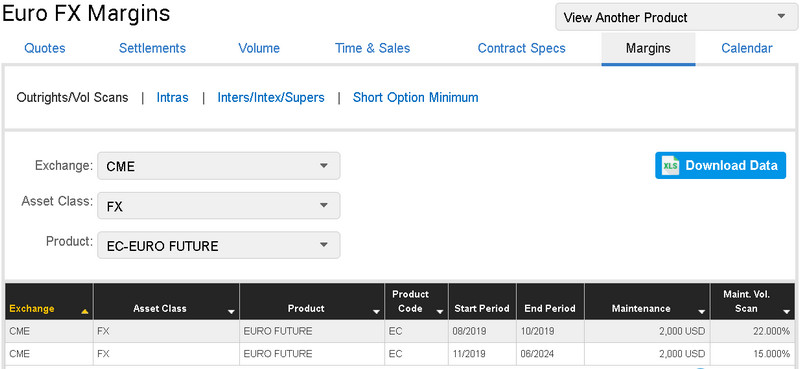Screen dimensions: 800x369
Task: Open the Time & Sales tab
Action: pyautogui.click(x=372, y=48)
